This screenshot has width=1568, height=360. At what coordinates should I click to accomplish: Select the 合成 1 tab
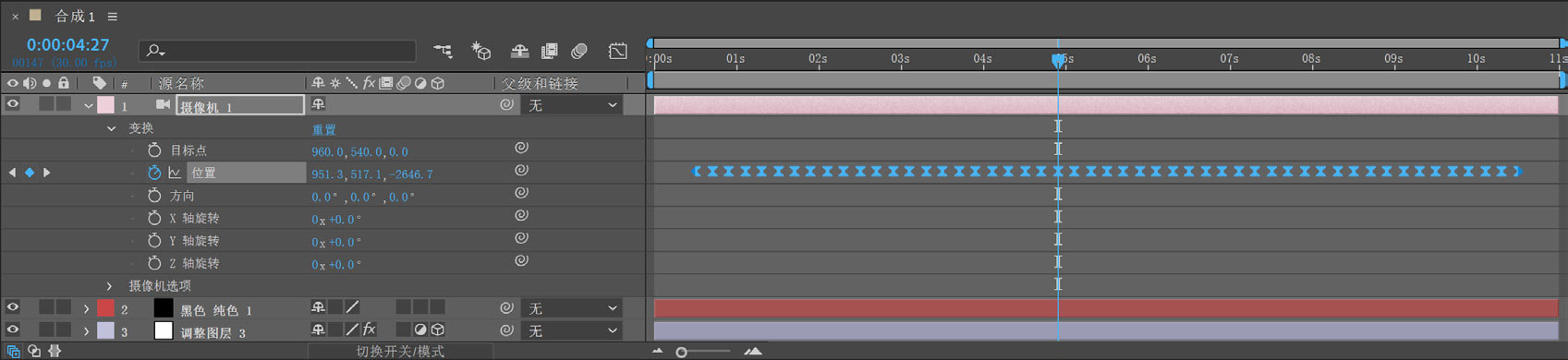(x=75, y=17)
